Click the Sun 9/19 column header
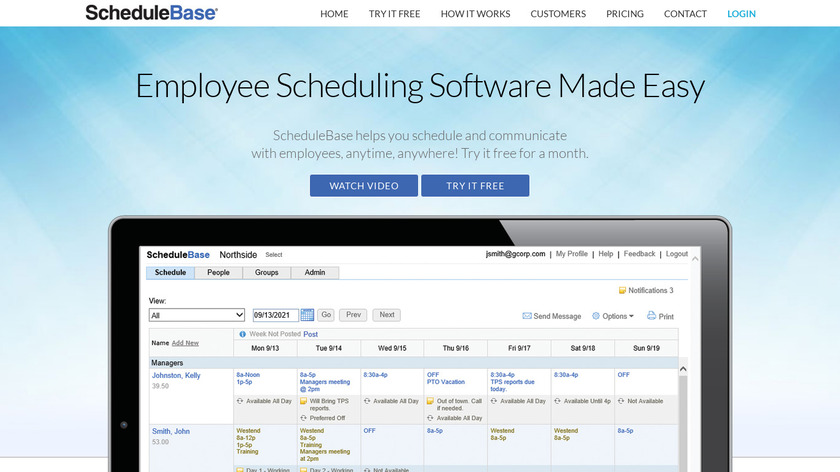Screen dimensions: 840x472 [x=646, y=348]
